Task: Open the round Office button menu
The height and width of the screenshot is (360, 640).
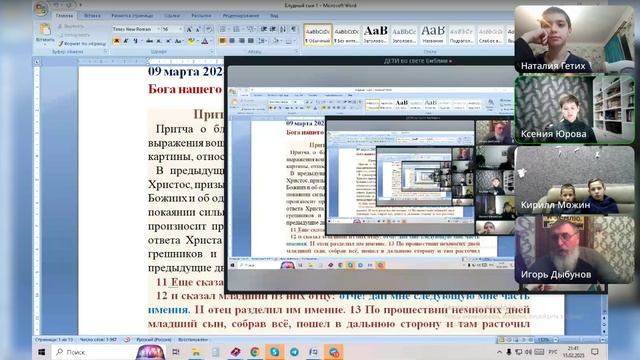Action: point(41,9)
